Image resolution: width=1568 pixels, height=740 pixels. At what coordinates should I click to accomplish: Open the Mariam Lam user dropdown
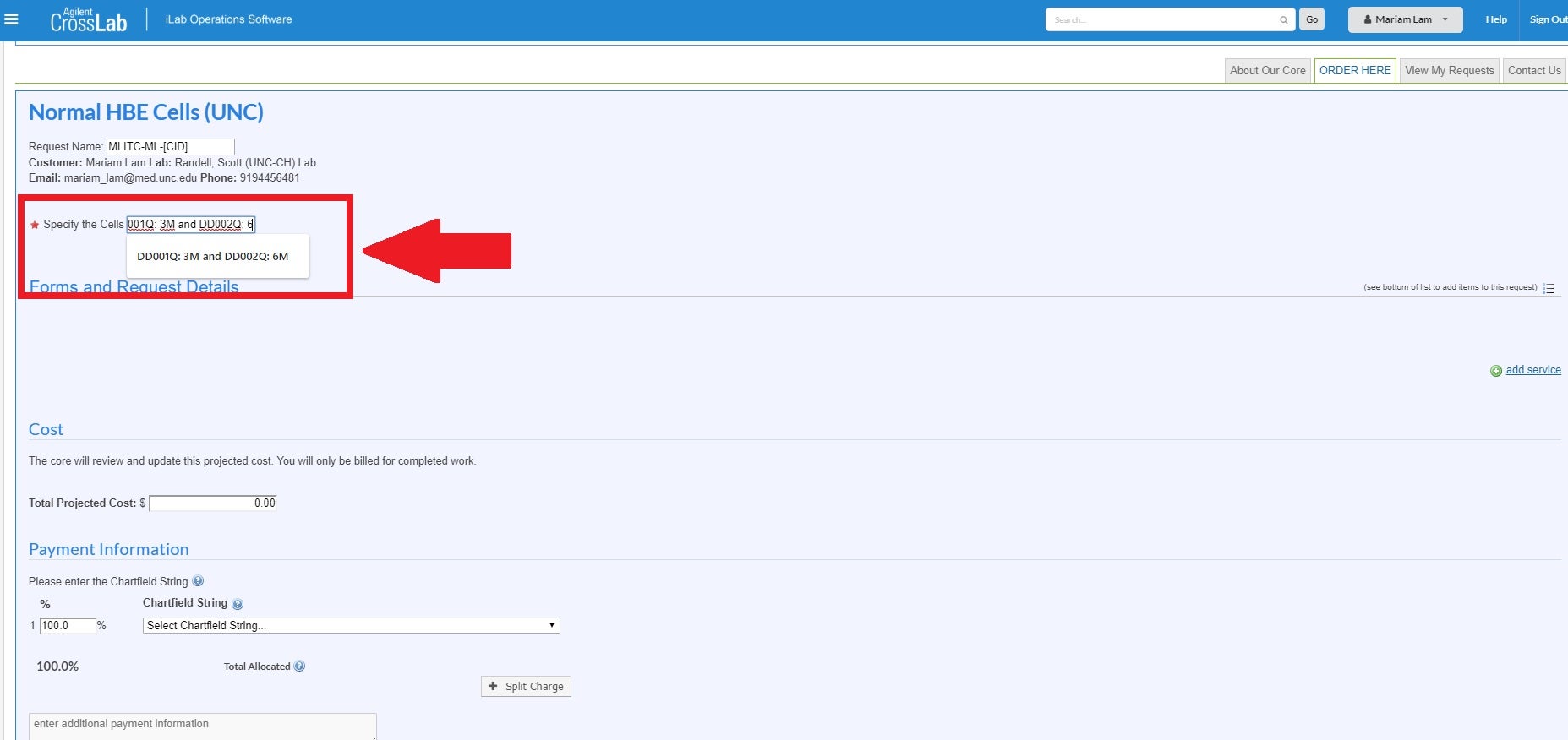coord(1405,19)
